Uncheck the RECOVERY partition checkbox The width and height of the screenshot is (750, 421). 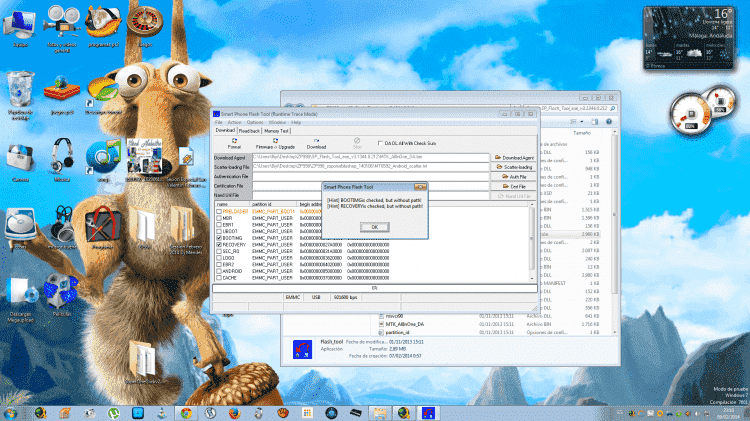point(219,244)
